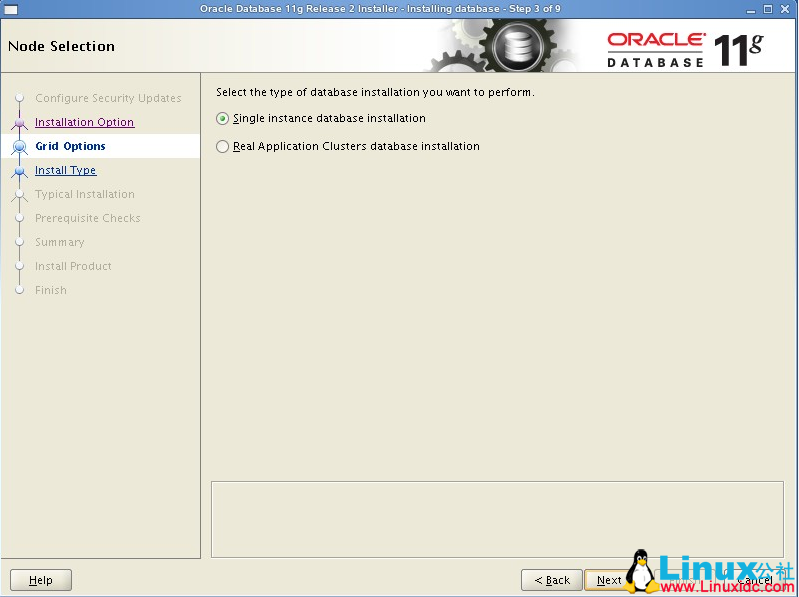799x597 pixels.
Task: Click the empty message box at bottom
Action: pos(497,520)
